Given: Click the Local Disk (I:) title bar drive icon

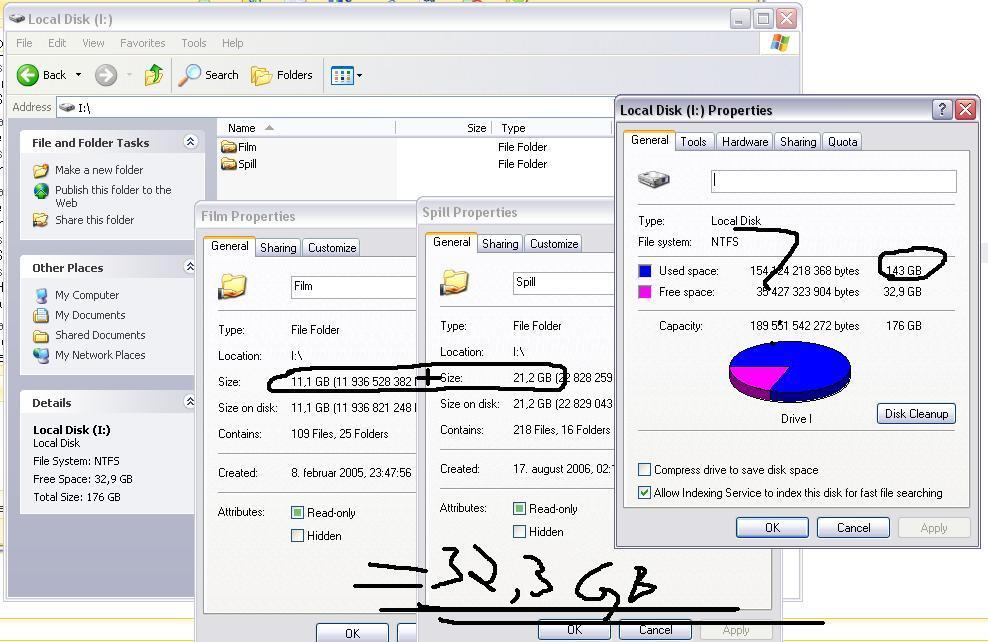Looking at the screenshot, I should [17, 19].
